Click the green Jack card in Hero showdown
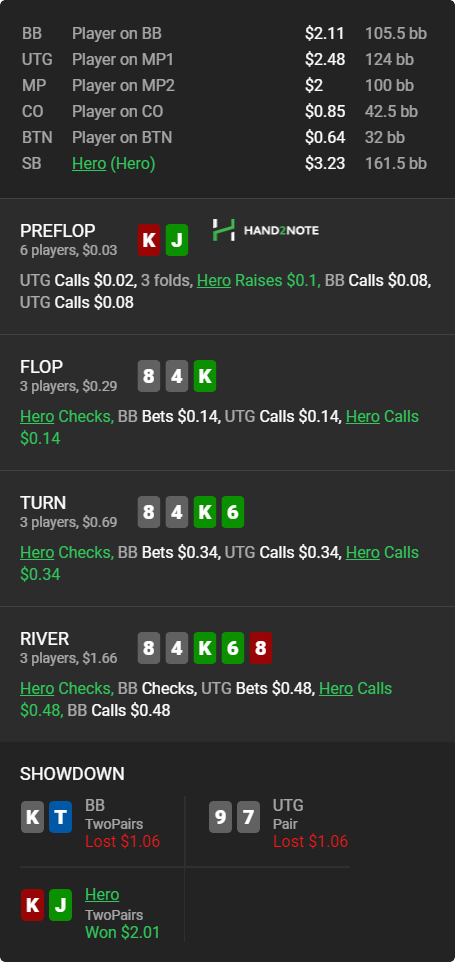455x962 pixels. [61, 905]
